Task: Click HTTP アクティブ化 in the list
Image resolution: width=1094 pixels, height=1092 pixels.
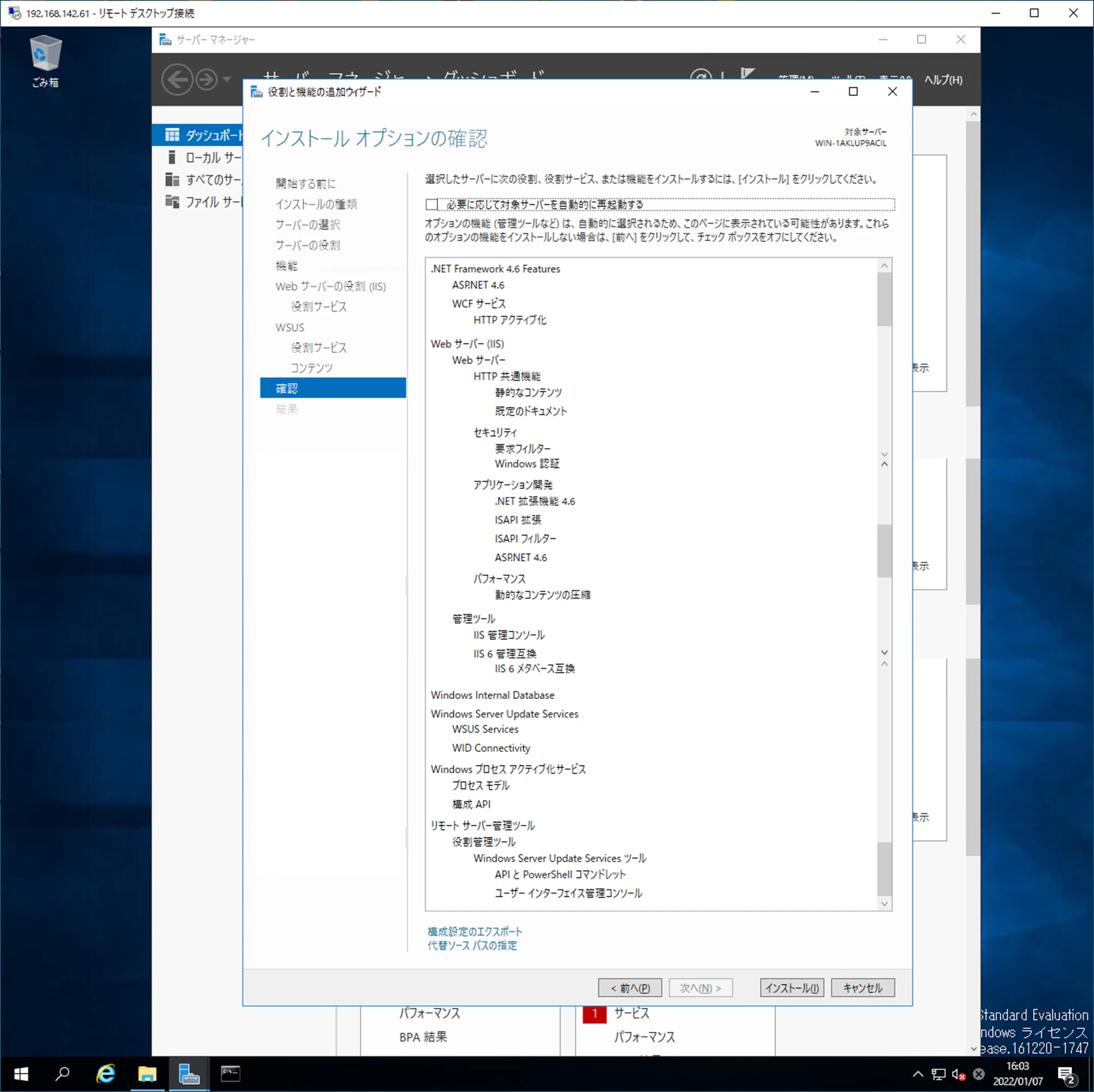Action: [510, 320]
